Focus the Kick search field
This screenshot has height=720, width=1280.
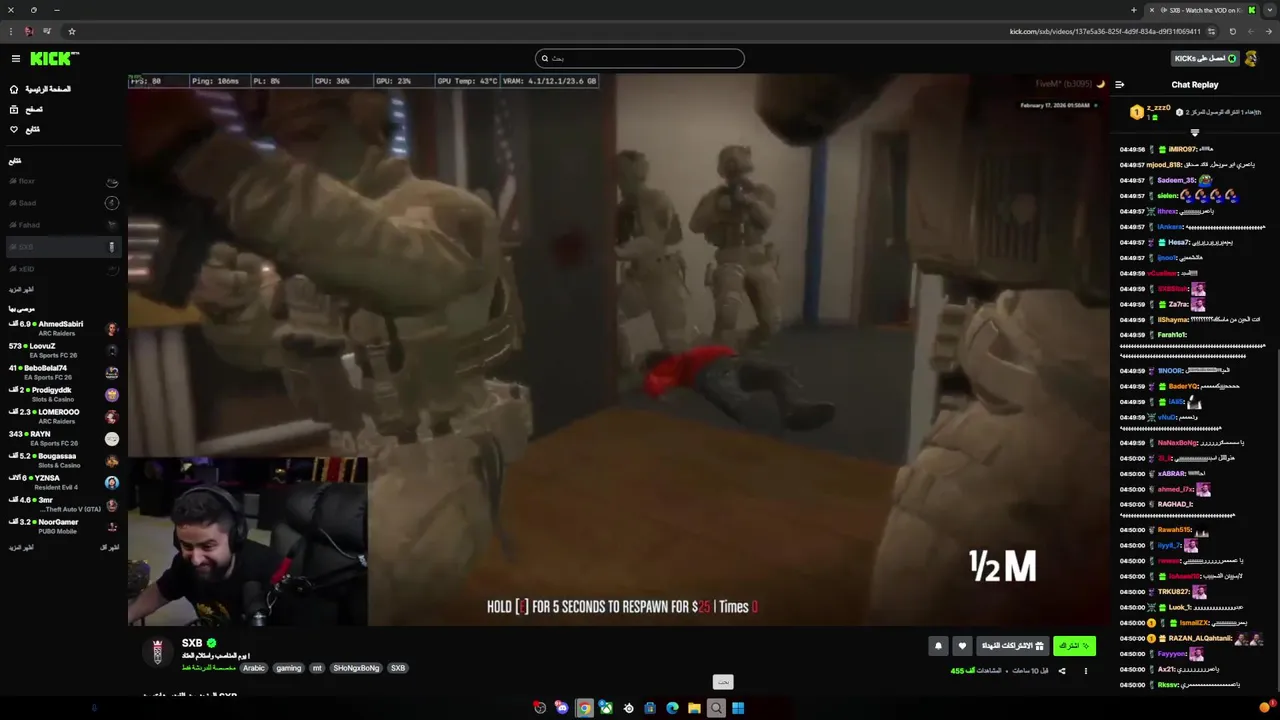click(640, 58)
